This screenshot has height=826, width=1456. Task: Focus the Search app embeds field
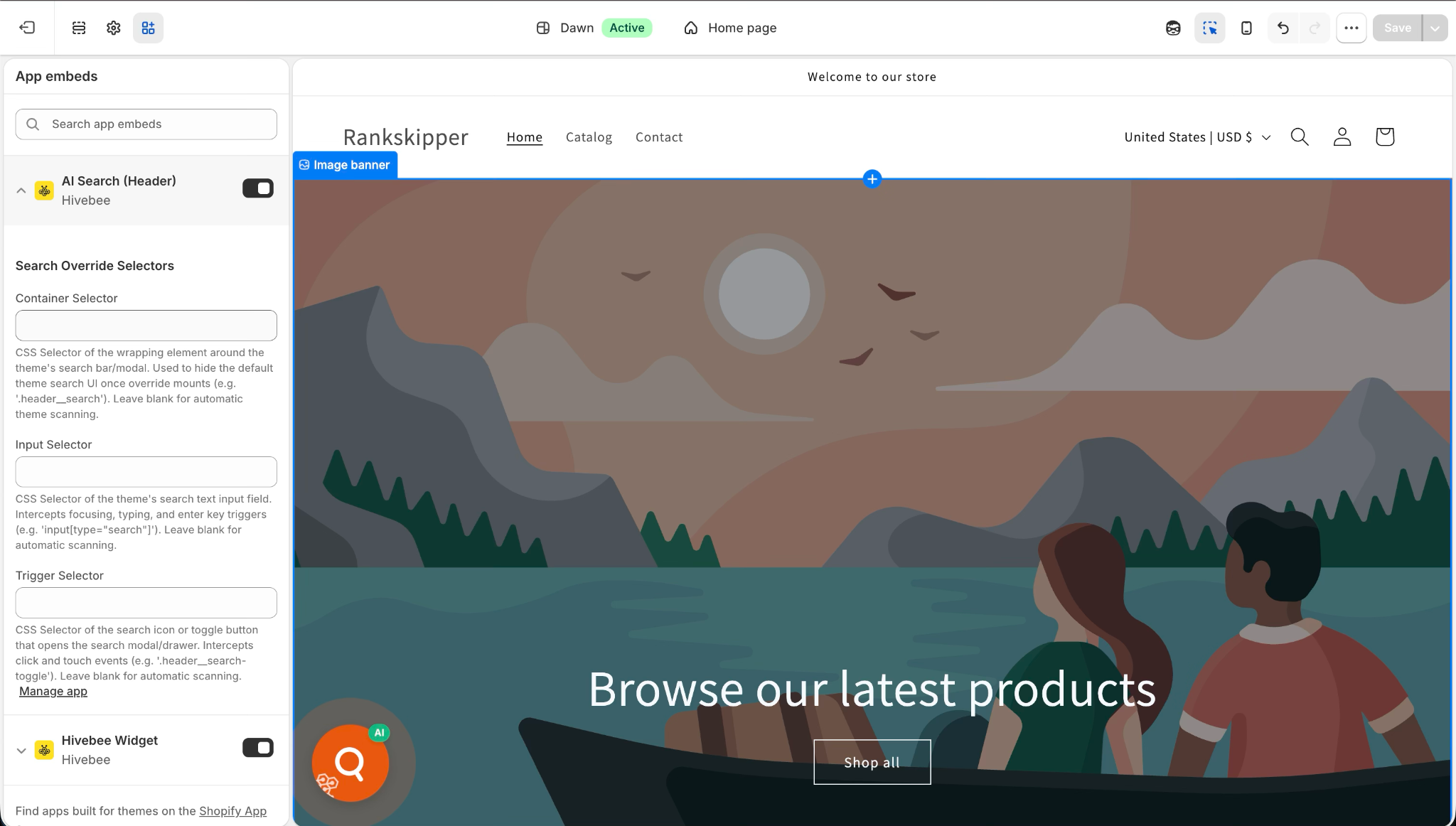pos(146,124)
